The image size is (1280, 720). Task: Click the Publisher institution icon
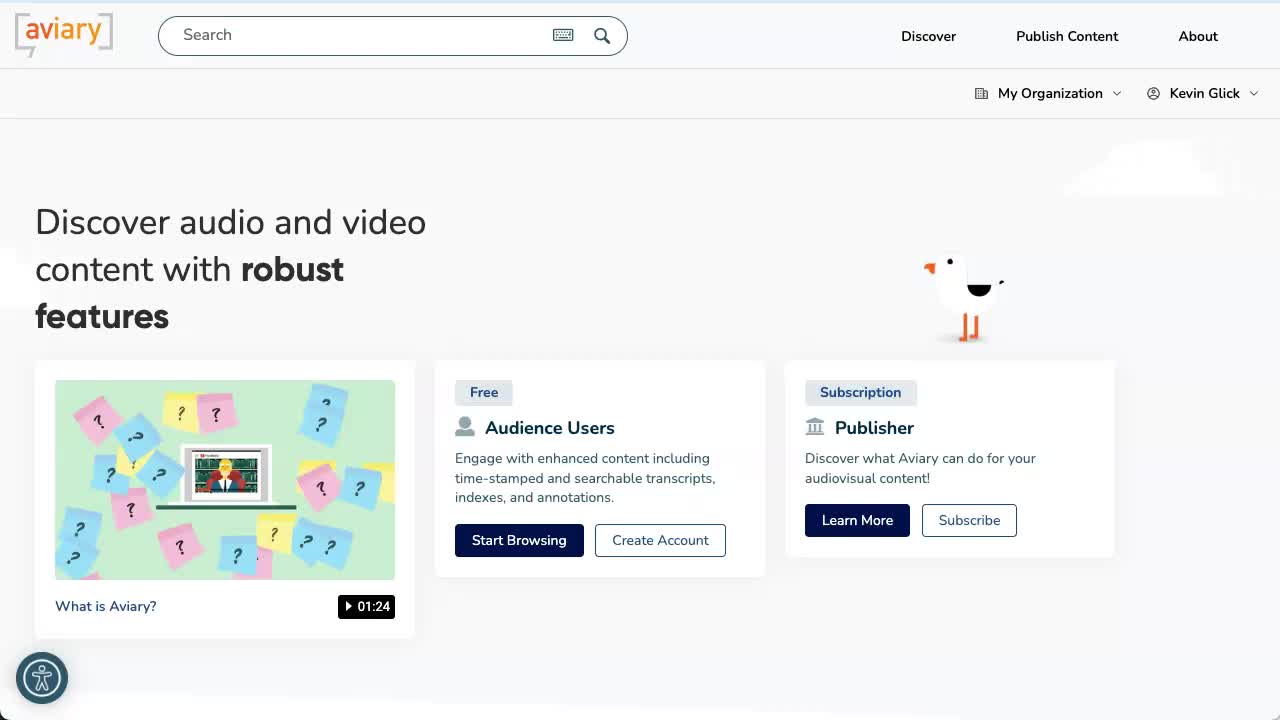click(x=815, y=427)
